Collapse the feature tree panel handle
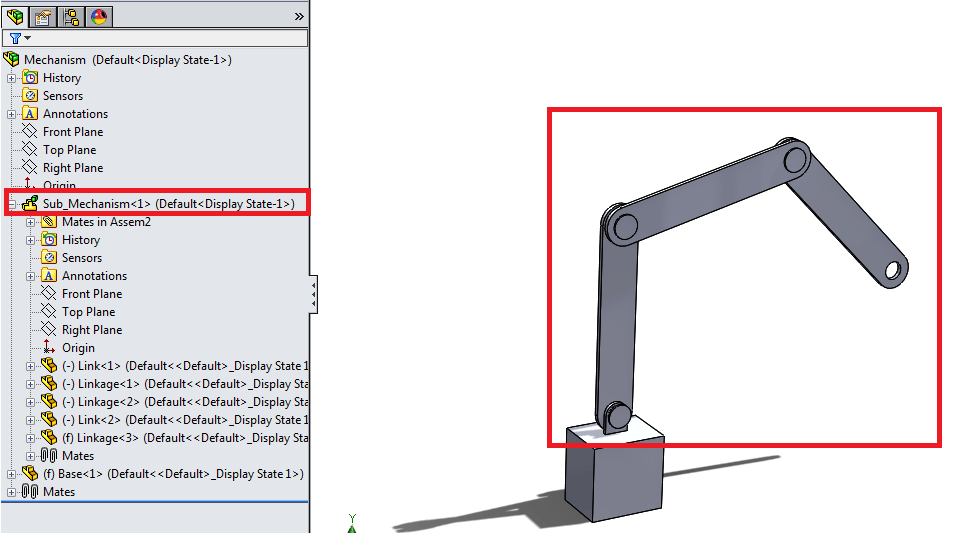The image size is (959, 533). tap(313, 294)
